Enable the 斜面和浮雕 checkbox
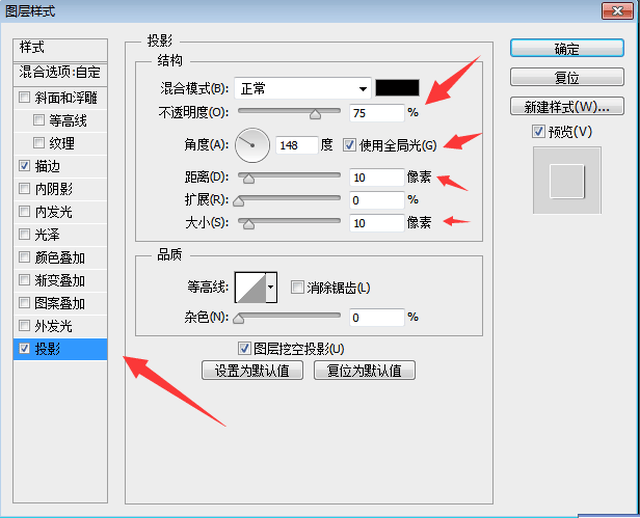The height and width of the screenshot is (518, 640). [24, 97]
